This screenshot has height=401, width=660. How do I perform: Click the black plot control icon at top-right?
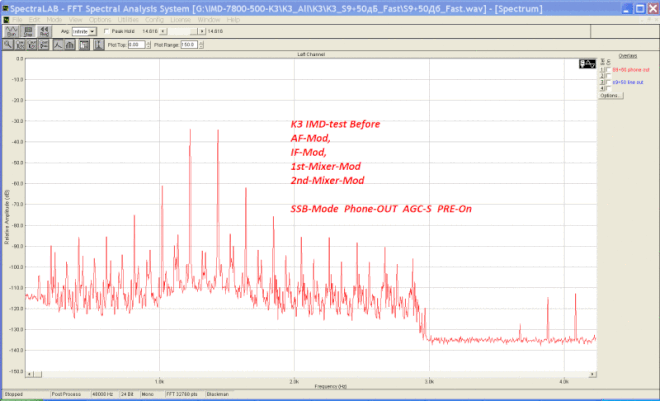[x=587, y=64]
